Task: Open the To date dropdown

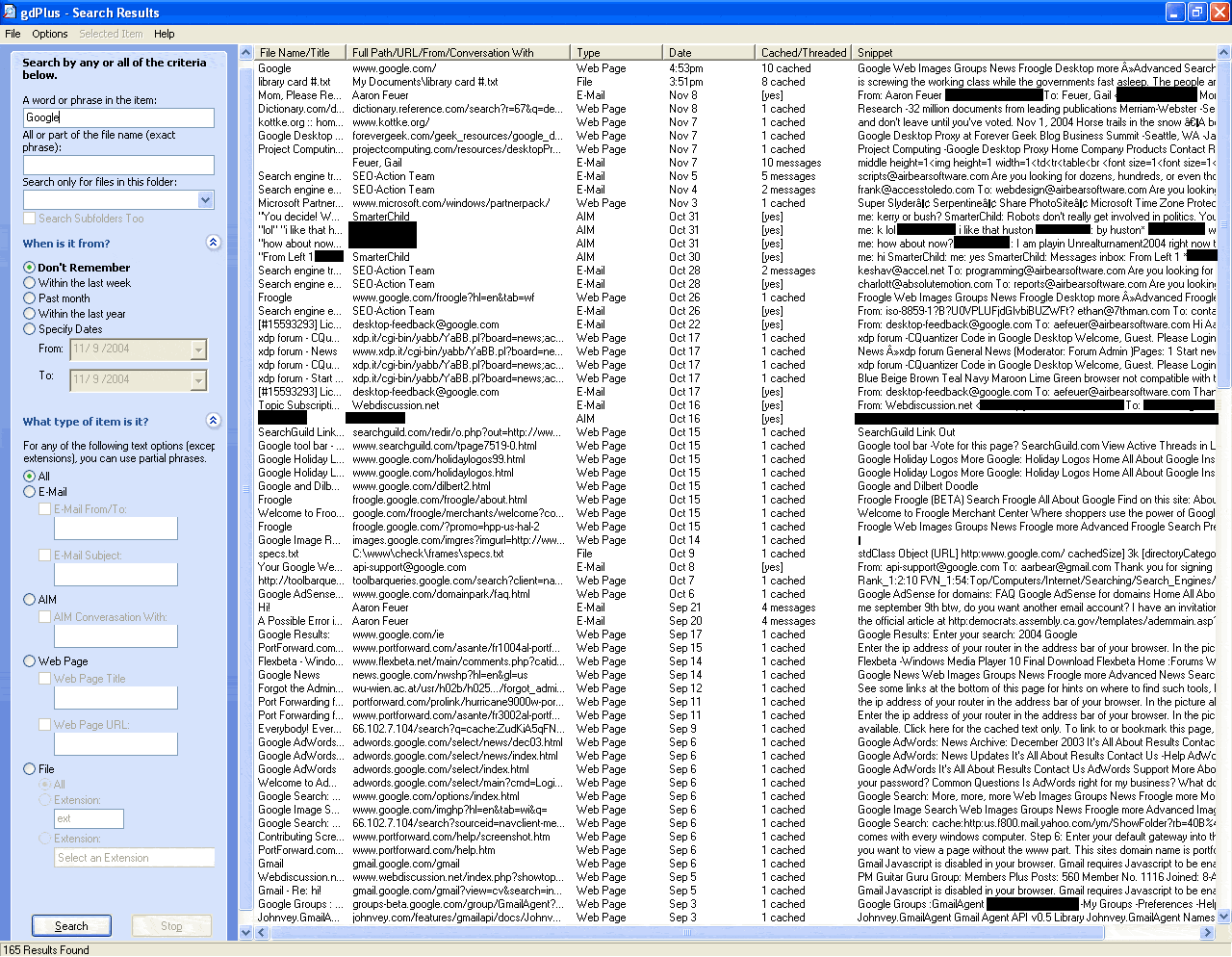Action: pos(198,380)
